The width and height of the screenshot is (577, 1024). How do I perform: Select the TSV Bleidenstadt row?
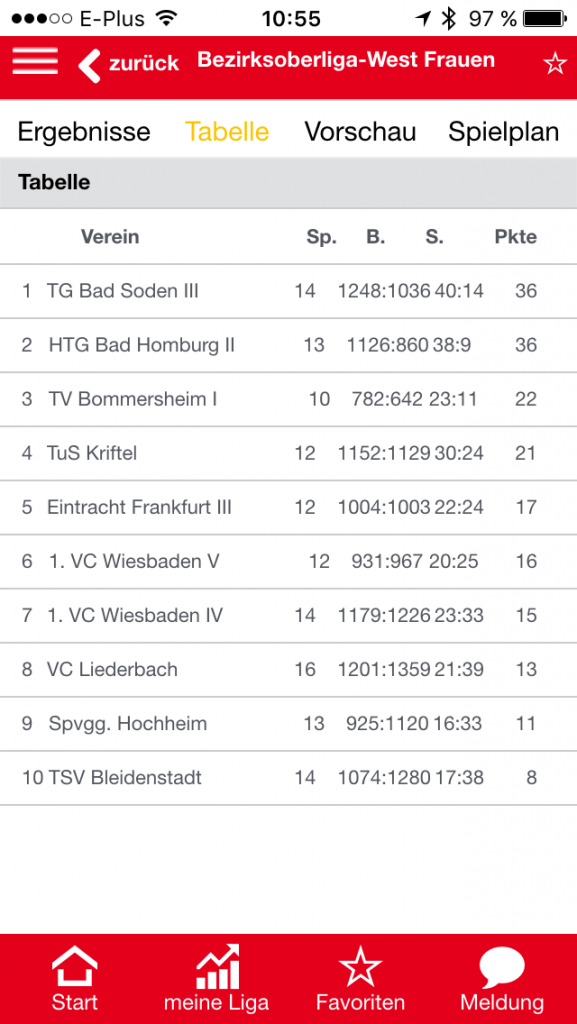point(288,778)
